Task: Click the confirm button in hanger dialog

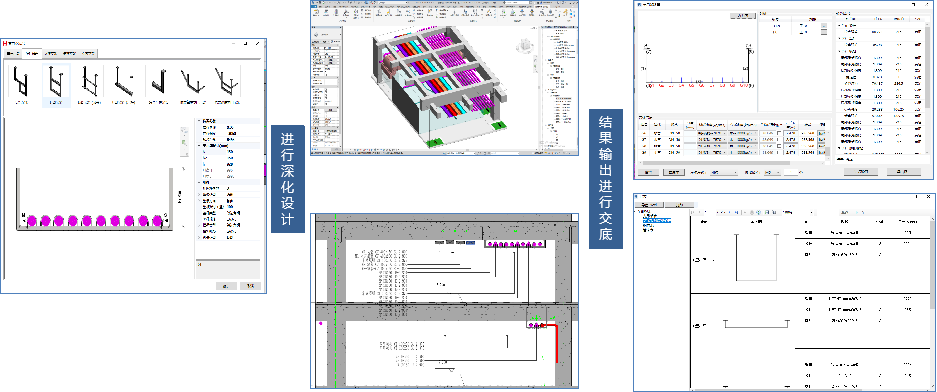Action: 226,286
